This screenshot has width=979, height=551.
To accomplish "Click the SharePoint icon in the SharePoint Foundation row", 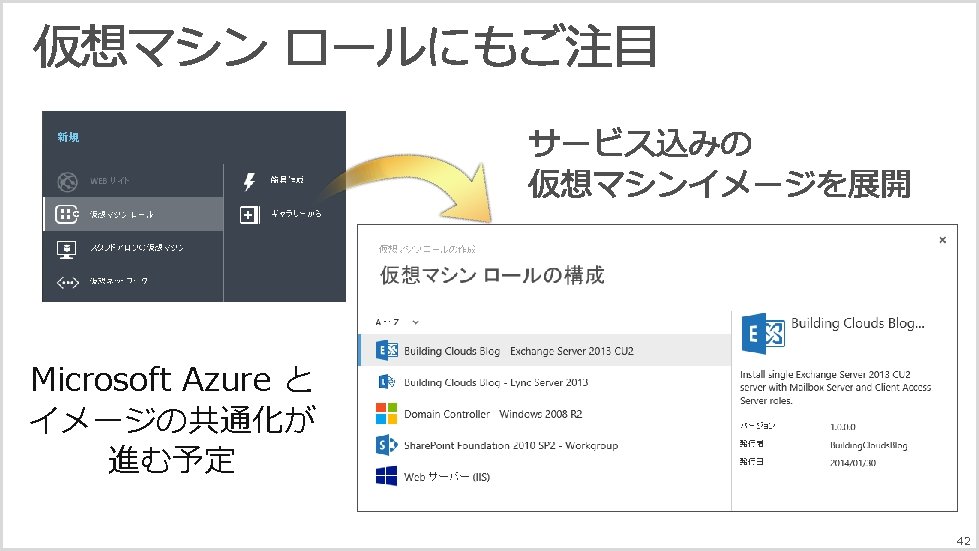I will [x=386, y=444].
